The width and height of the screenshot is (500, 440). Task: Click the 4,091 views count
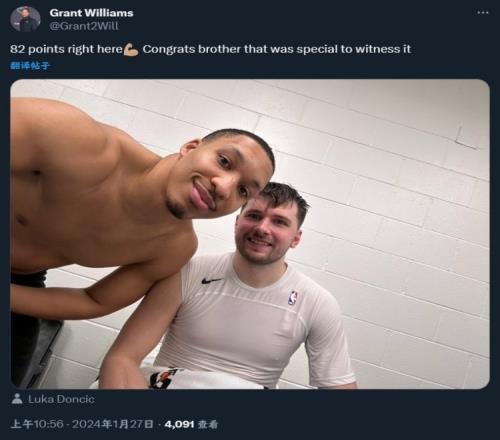coord(179,424)
